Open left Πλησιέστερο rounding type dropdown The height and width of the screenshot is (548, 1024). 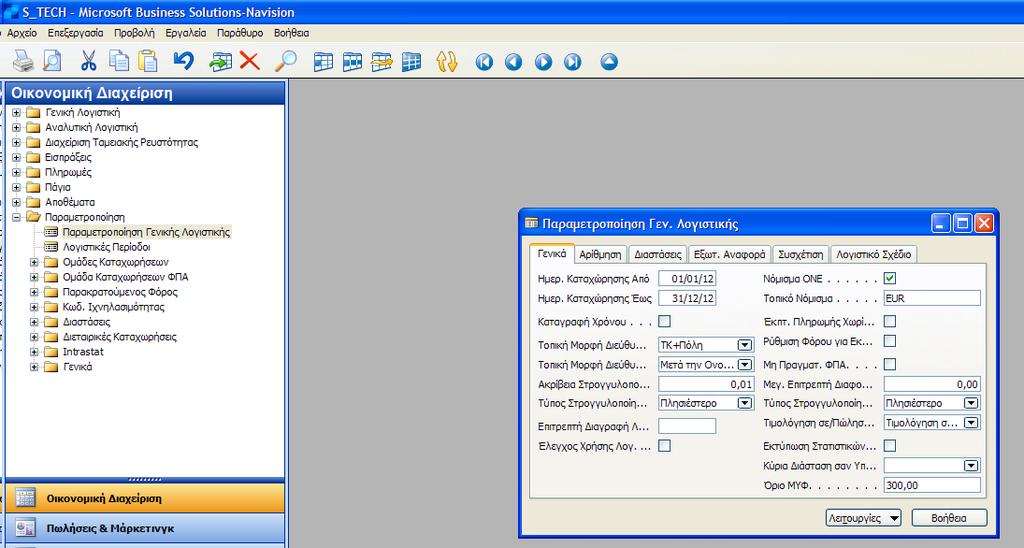[x=744, y=403]
